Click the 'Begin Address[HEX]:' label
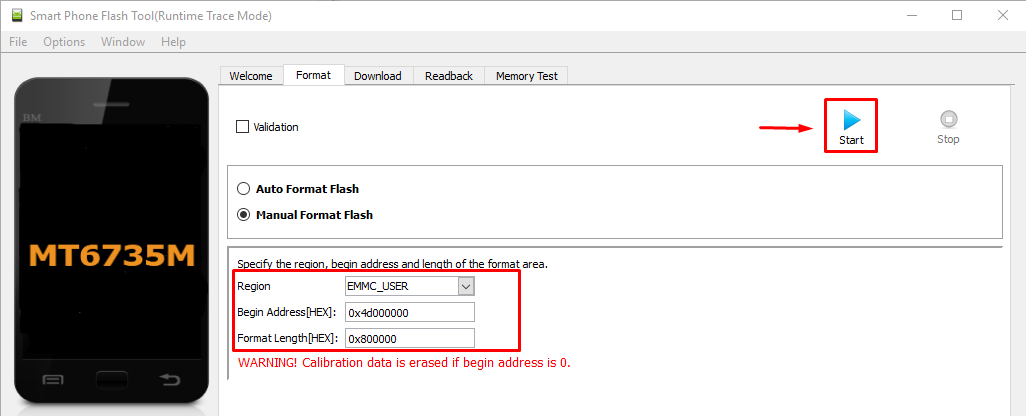Image resolution: width=1026 pixels, height=416 pixels. (287, 313)
